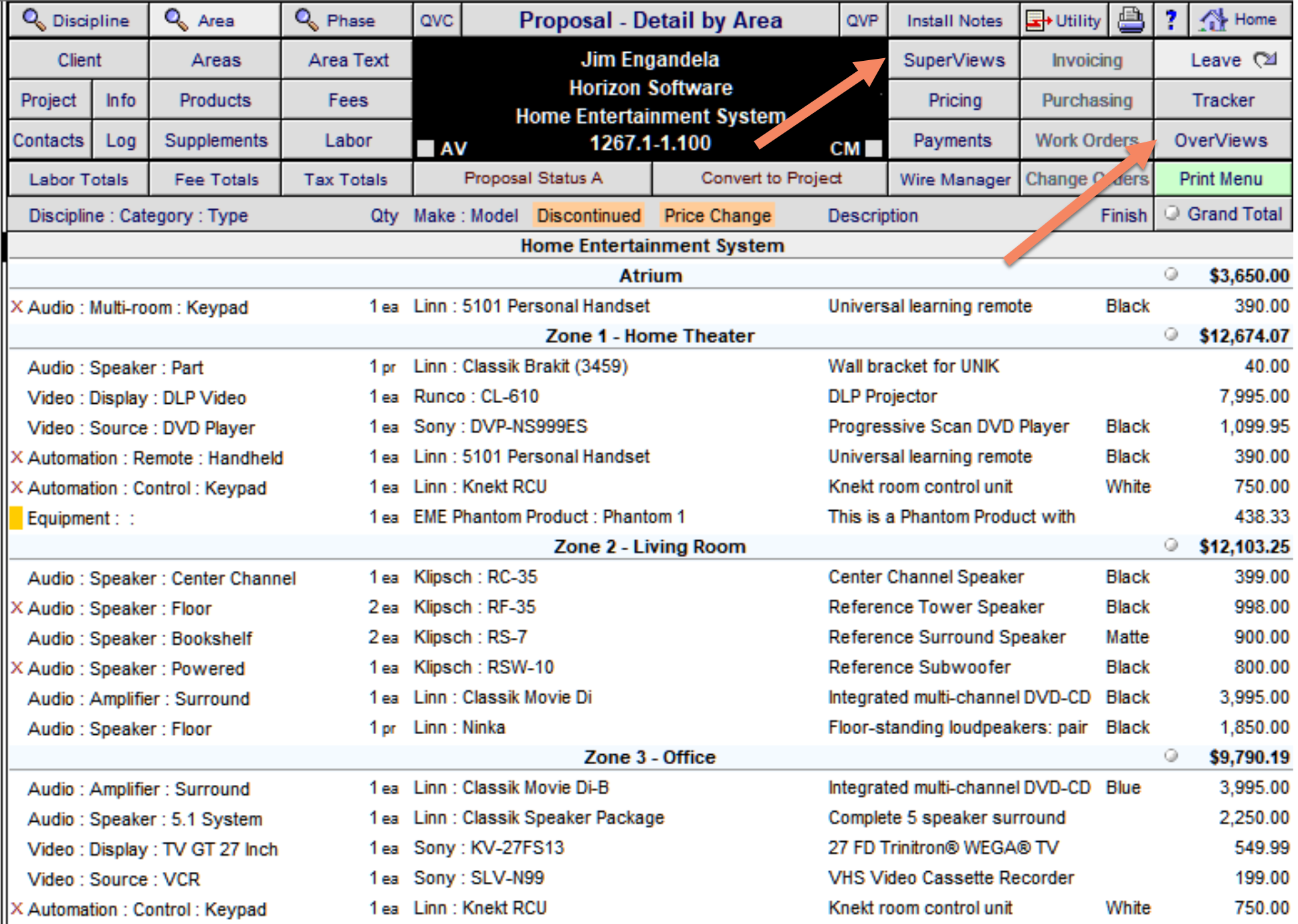
Task: Click the Linn Classik Speaker Package row
Action: (650, 818)
